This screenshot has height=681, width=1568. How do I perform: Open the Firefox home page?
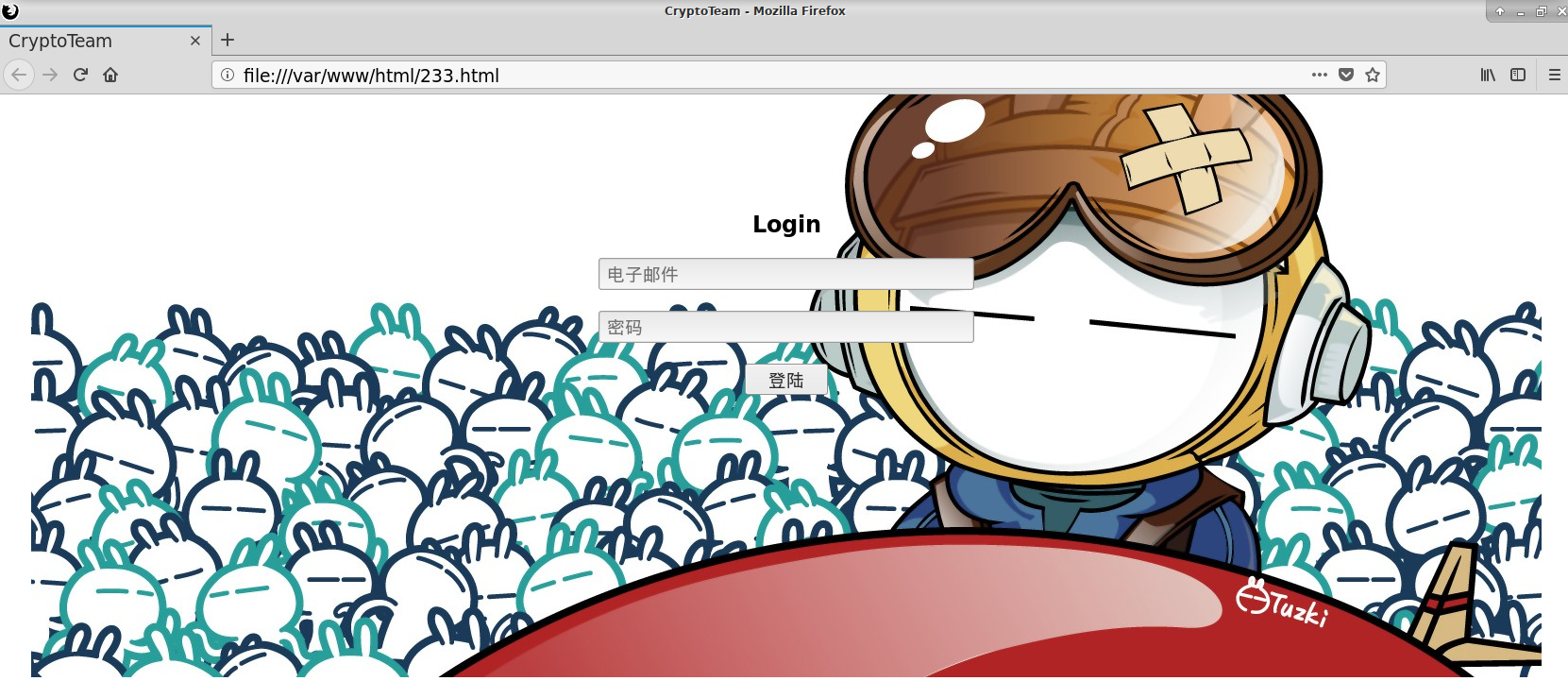coord(110,75)
